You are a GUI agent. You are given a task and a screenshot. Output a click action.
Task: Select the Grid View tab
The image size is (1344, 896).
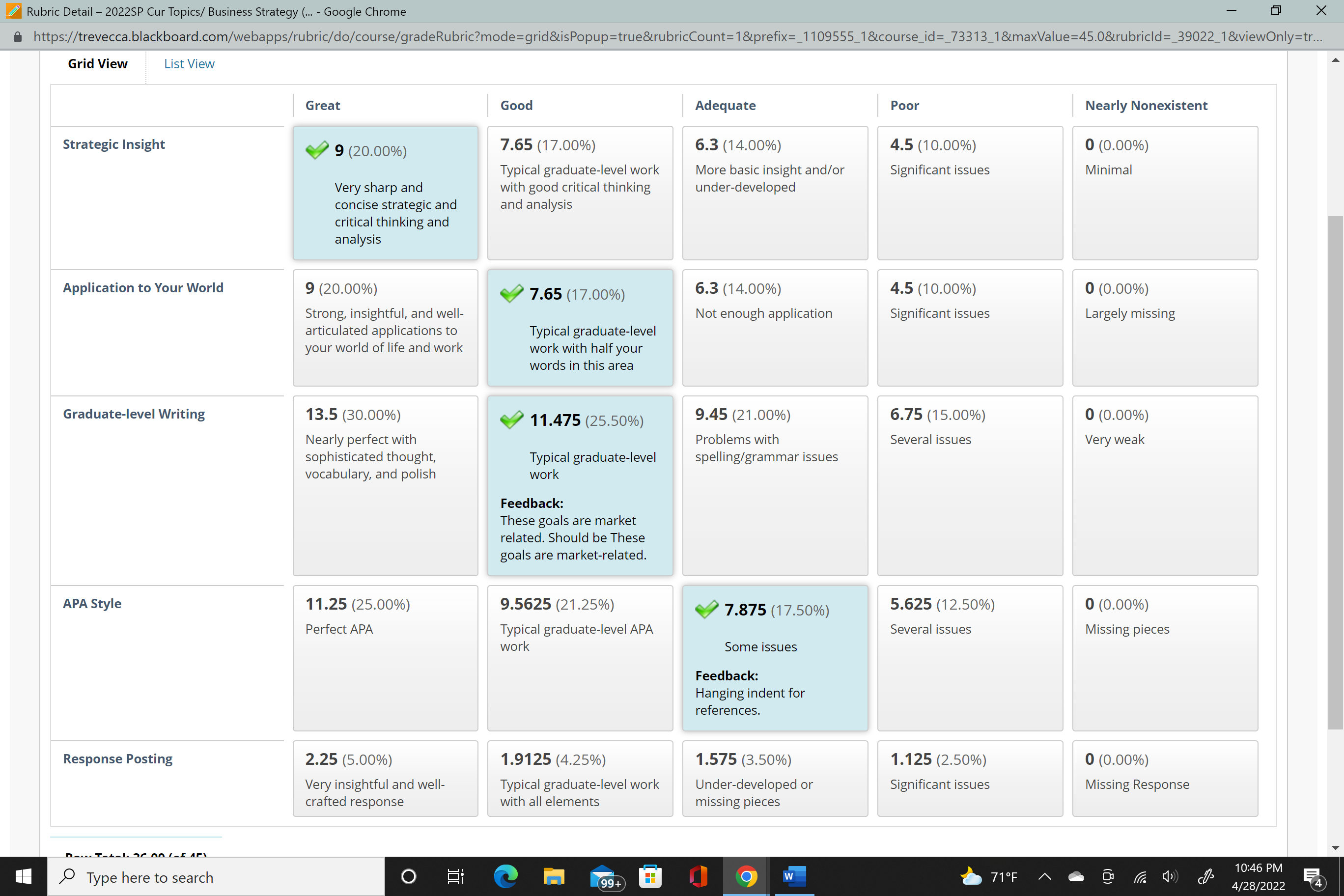pos(97,63)
